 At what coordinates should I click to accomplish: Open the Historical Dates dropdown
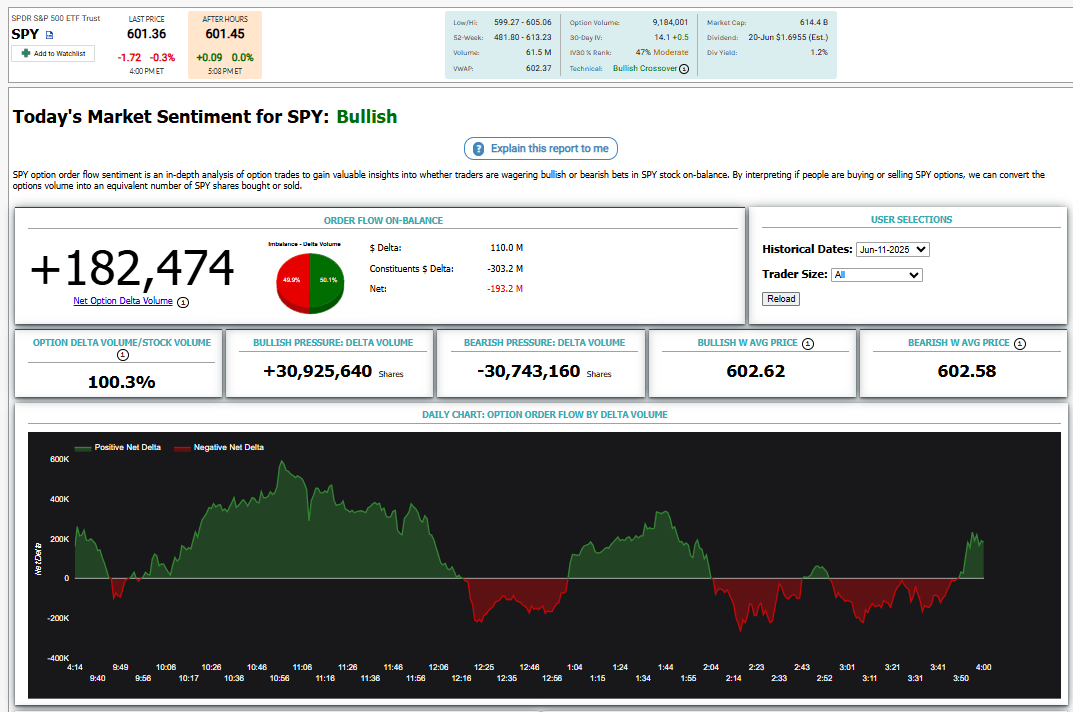pos(892,250)
